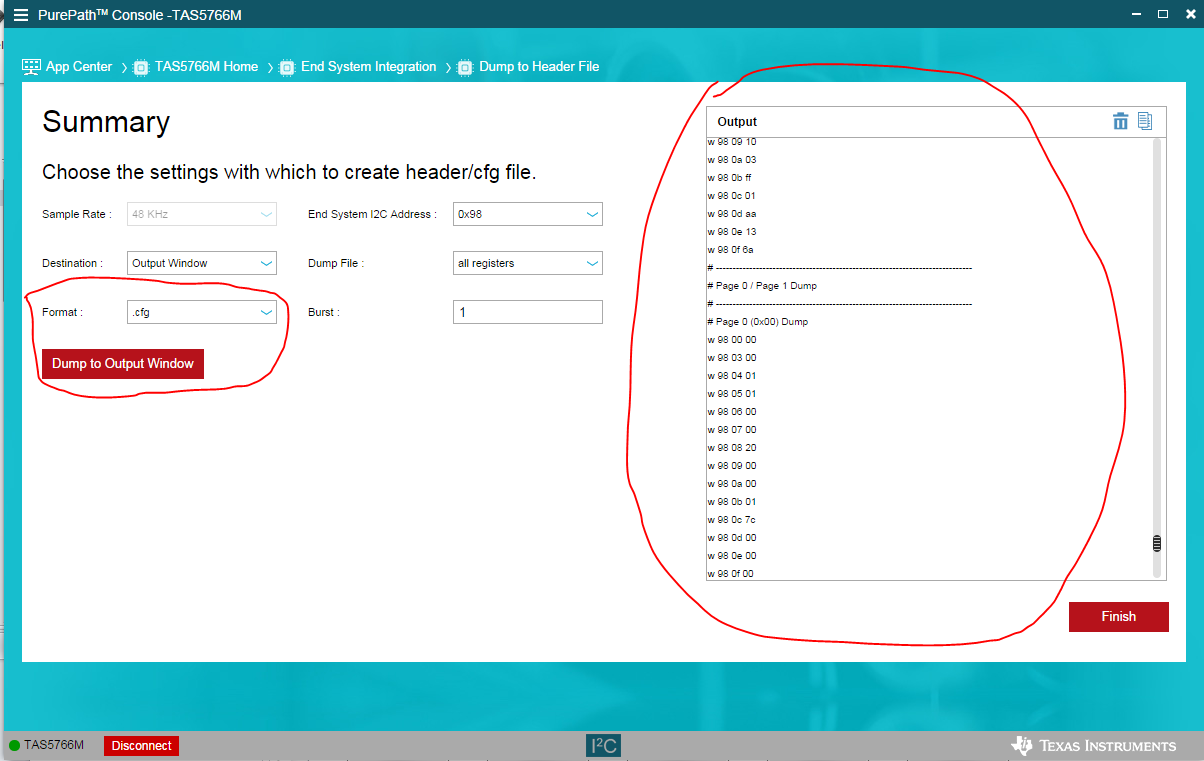Click the Output scrollbar track near top
This screenshot has width=1204, height=761.
pos(1158,150)
